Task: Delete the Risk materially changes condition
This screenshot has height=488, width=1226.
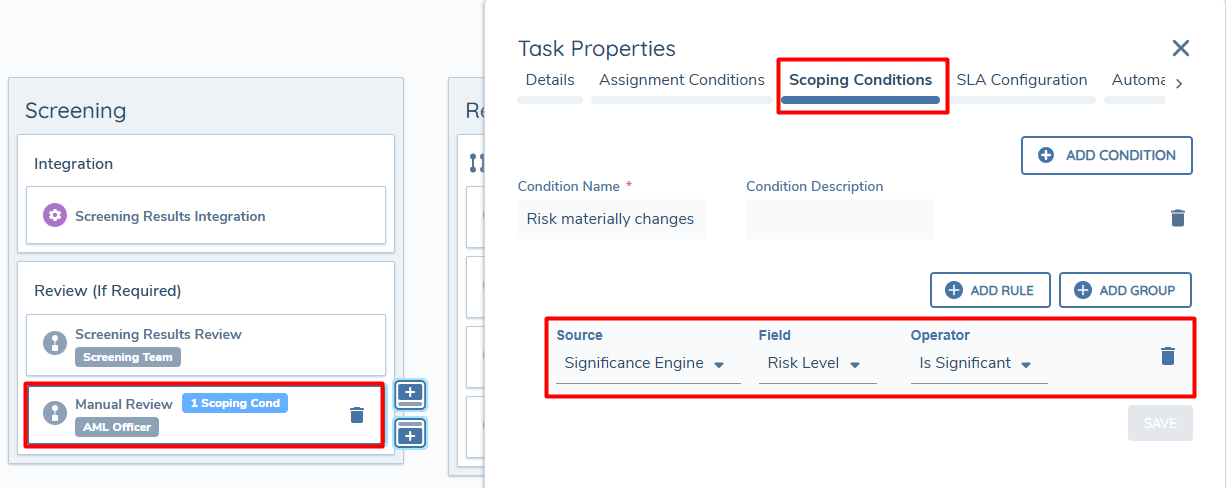Action: (x=1178, y=218)
